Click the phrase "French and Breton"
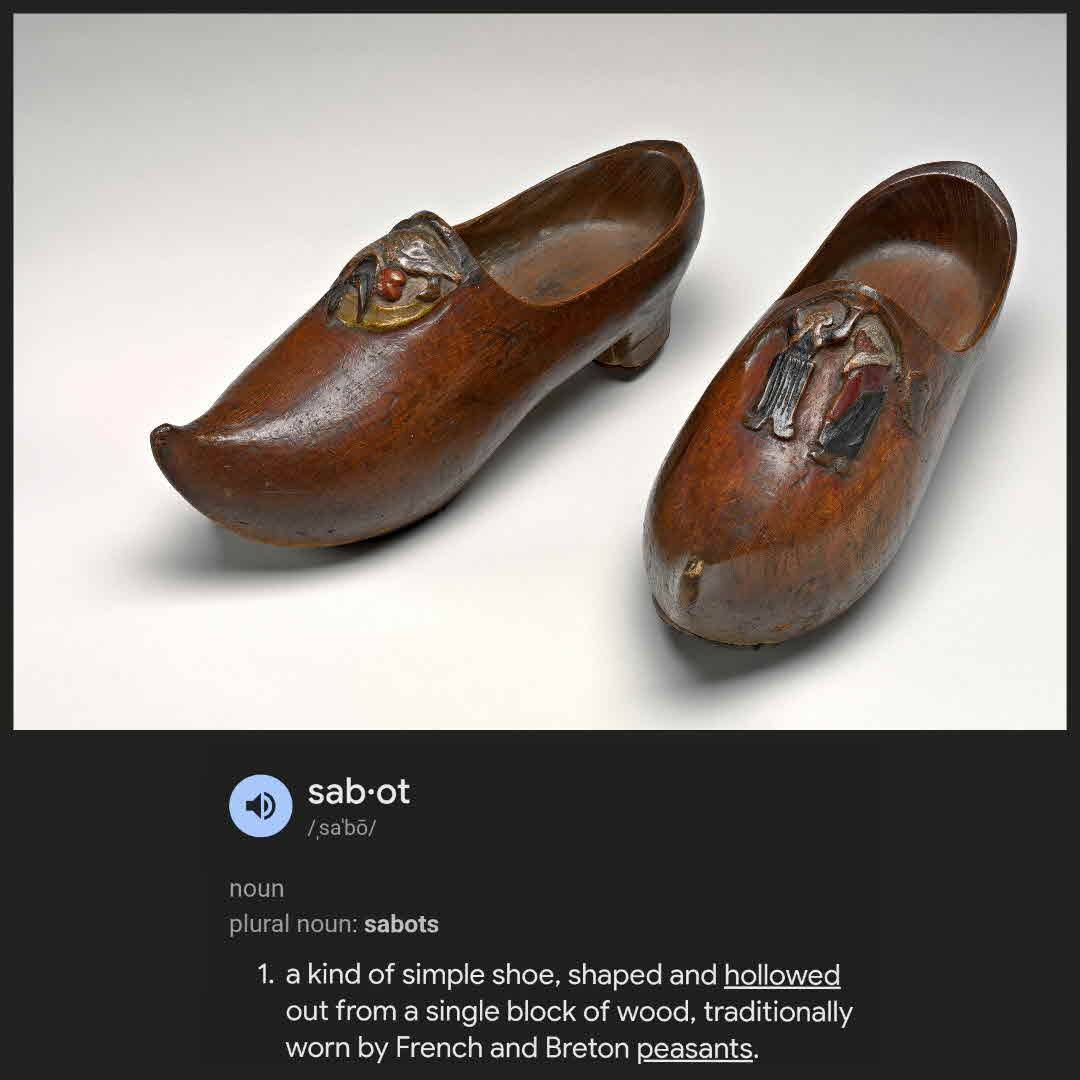Viewport: 1080px width, 1080px height. coord(512,1048)
